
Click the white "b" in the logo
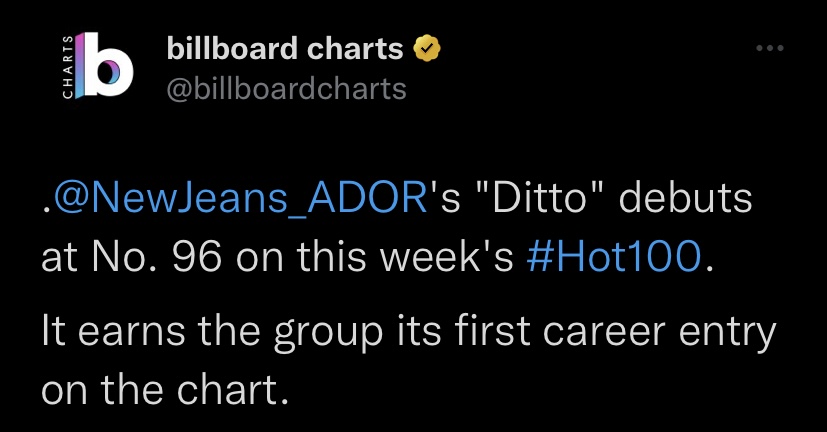(110, 68)
